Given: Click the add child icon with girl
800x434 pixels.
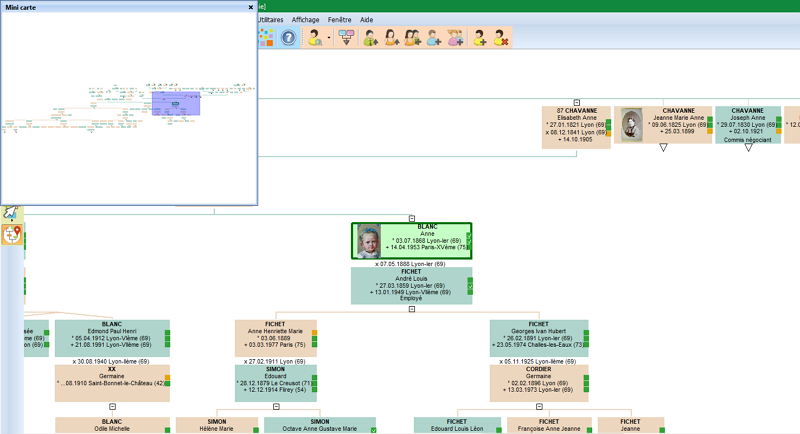Looking at the screenshot, I should point(456,38).
